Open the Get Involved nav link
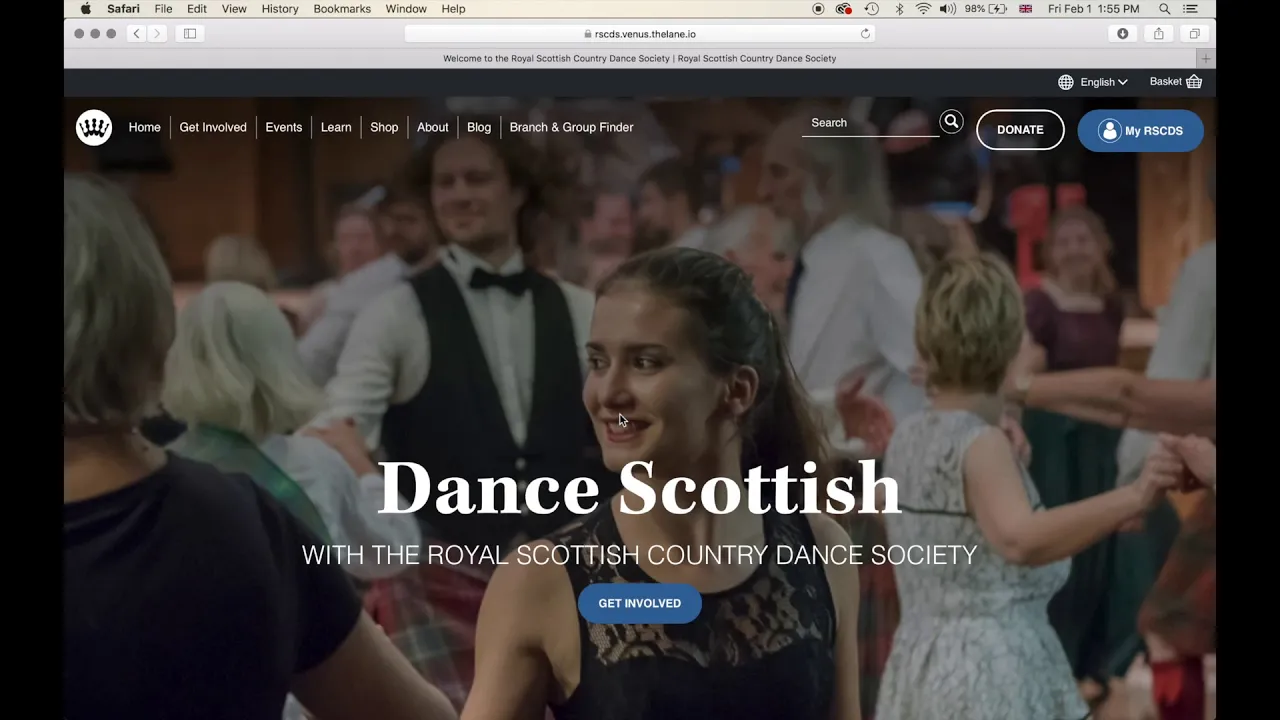The image size is (1280, 720). coord(213,127)
